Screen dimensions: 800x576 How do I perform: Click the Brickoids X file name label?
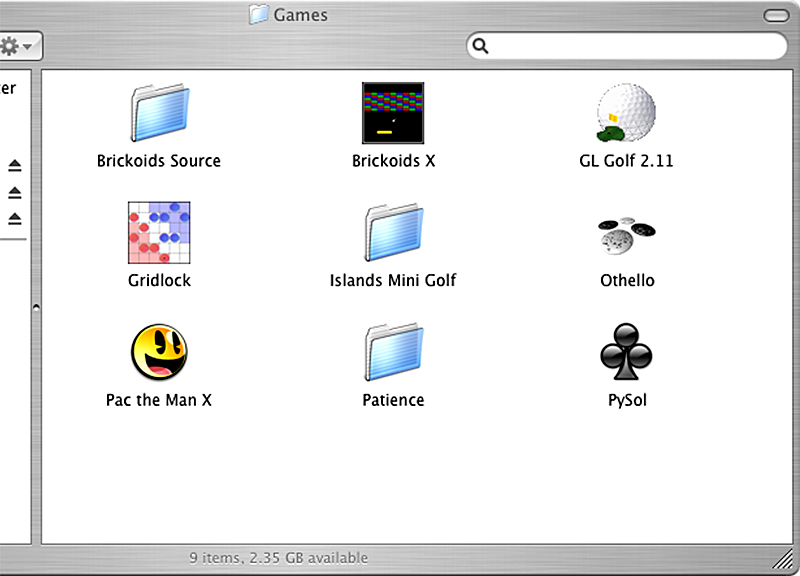[x=393, y=161]
